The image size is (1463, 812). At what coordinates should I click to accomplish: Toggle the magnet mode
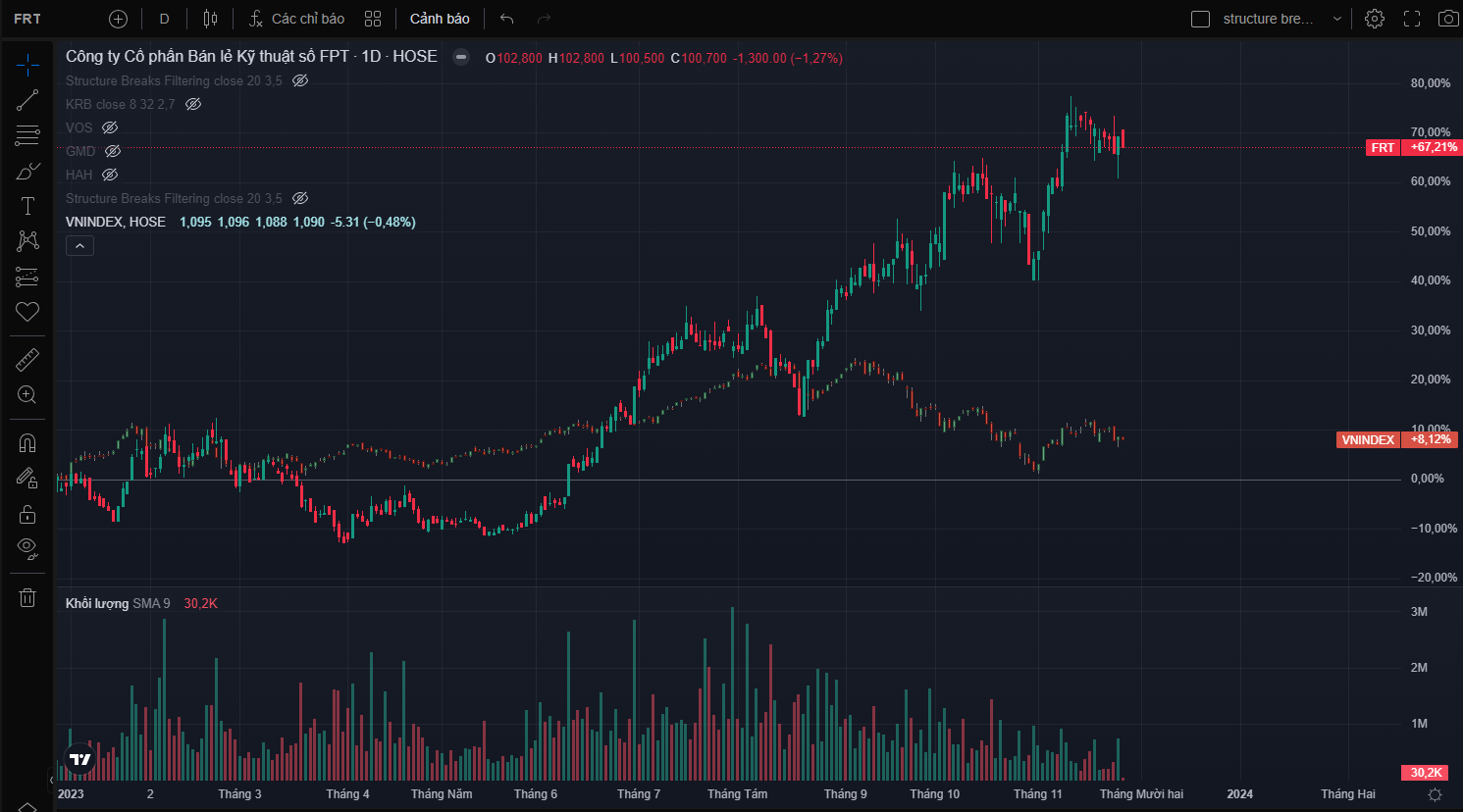tap(27, 443)
